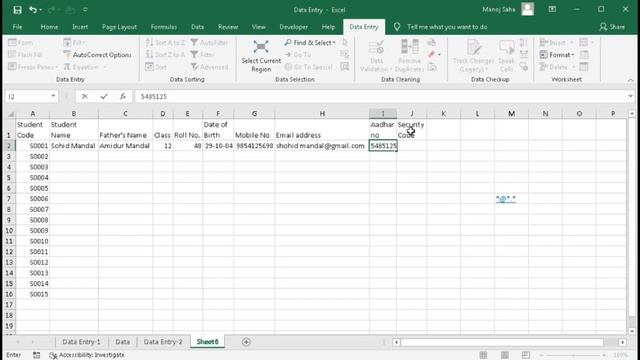Screen dimensions: 640x360
Task: Open the Insert Function fx dialog
Action: [122, 96]
